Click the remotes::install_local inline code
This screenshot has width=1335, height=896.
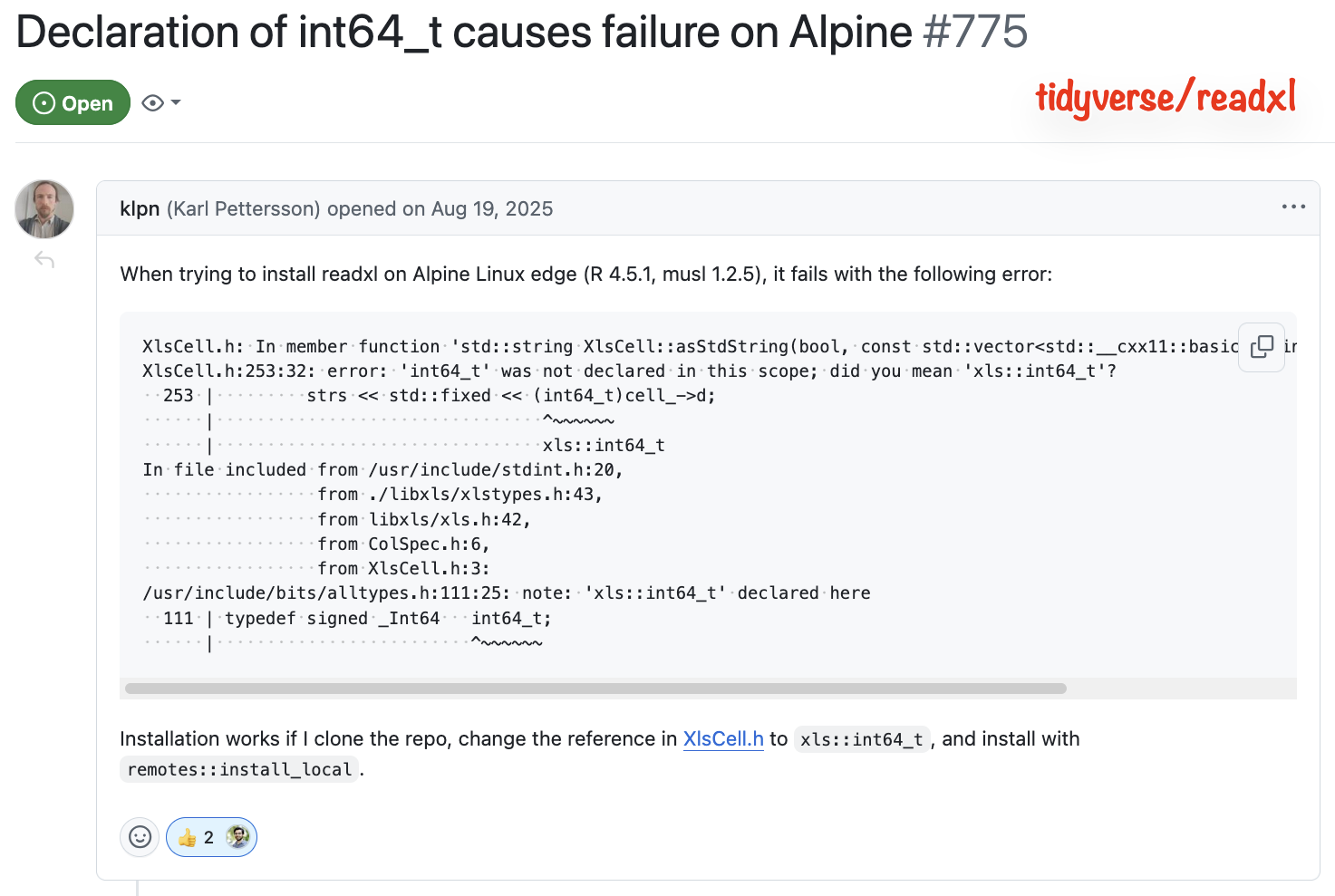[x=239, y=770]
